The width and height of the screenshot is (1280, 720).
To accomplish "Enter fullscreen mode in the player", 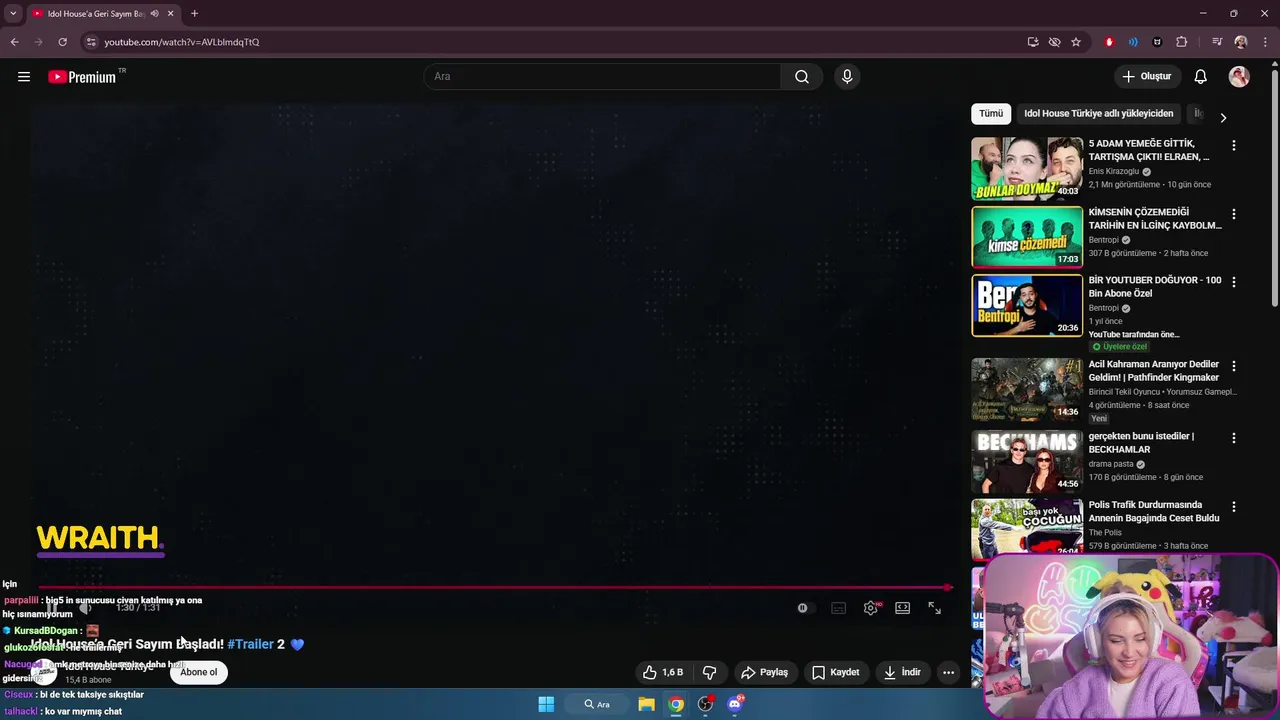I will coord(934,608).
